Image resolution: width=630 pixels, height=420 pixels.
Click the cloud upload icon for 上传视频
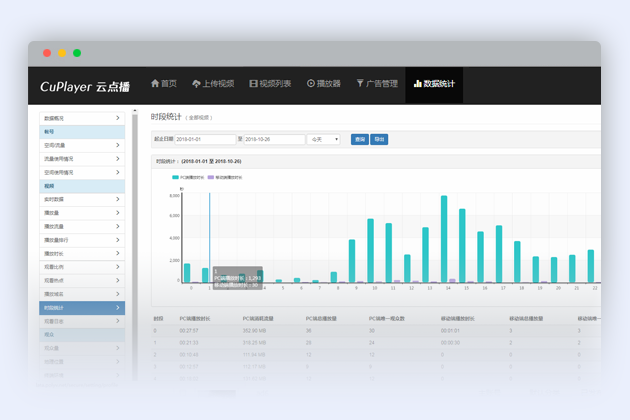196,84
